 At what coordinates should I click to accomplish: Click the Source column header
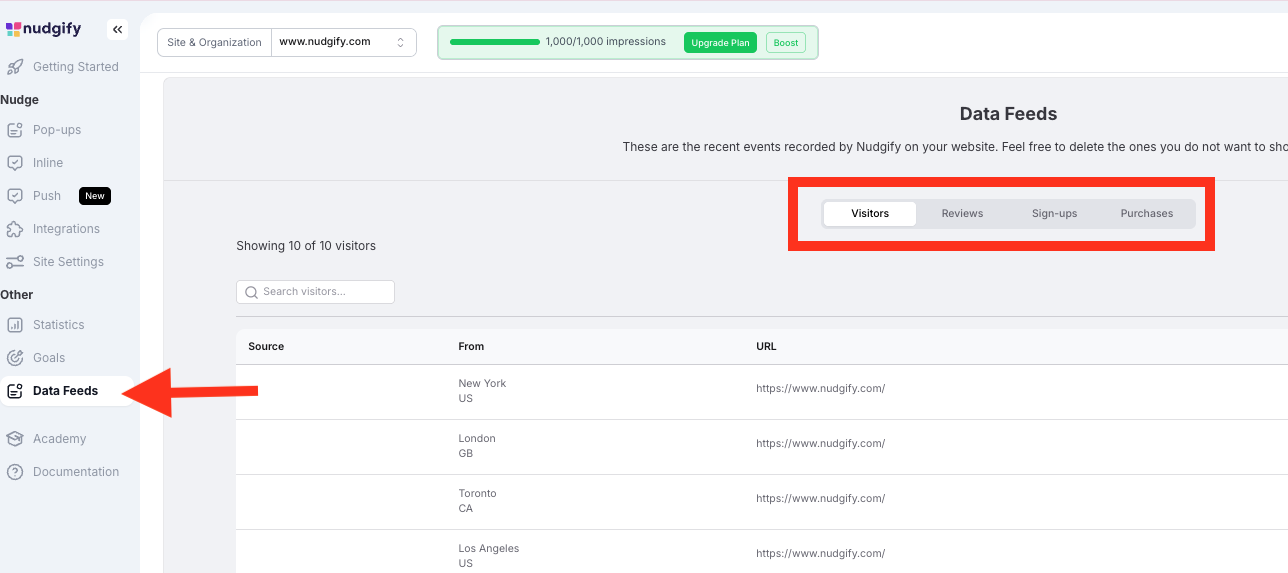(266, 347)
